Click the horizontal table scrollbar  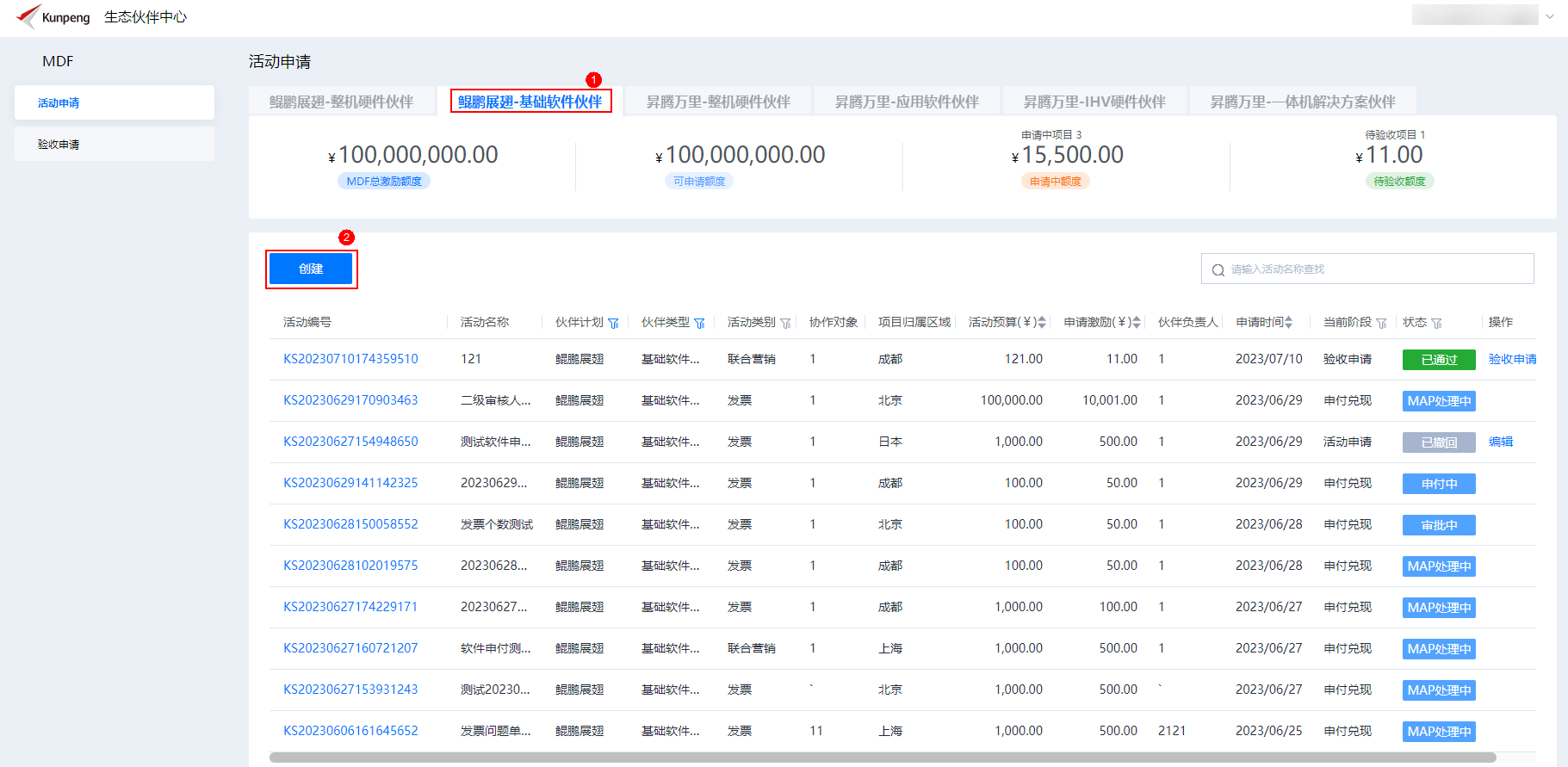pos(883,758)
